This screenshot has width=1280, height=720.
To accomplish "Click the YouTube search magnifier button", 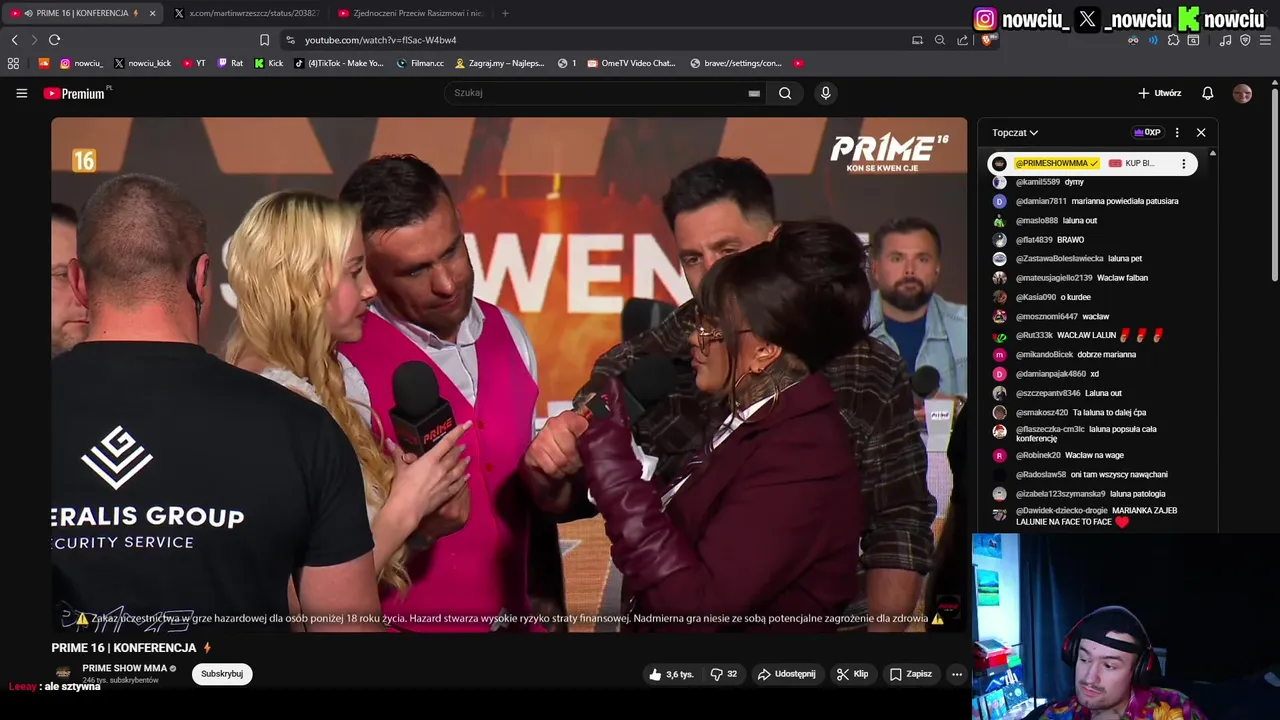I will [785, 93].
